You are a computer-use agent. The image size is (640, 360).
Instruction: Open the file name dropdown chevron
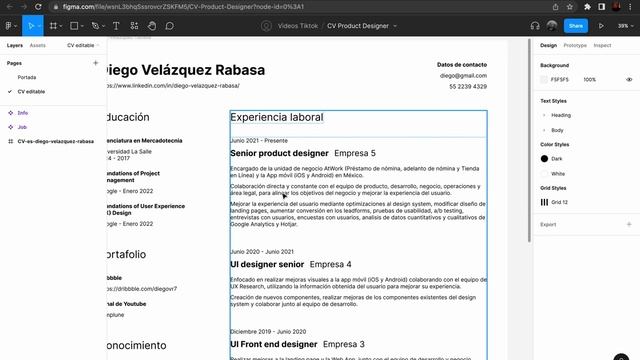(x=395, y=26)
